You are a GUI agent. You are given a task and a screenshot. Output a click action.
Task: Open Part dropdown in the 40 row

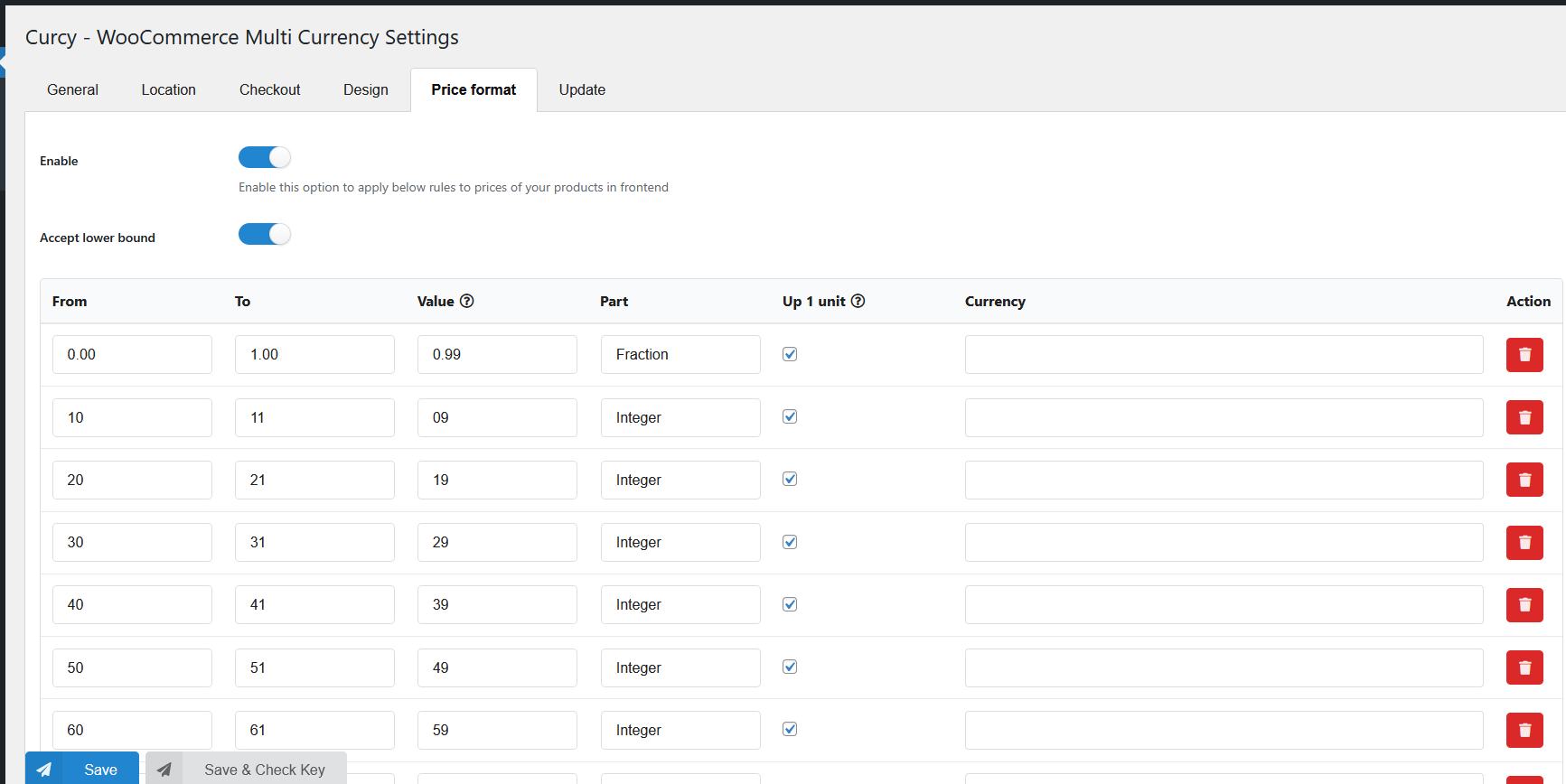680,605
